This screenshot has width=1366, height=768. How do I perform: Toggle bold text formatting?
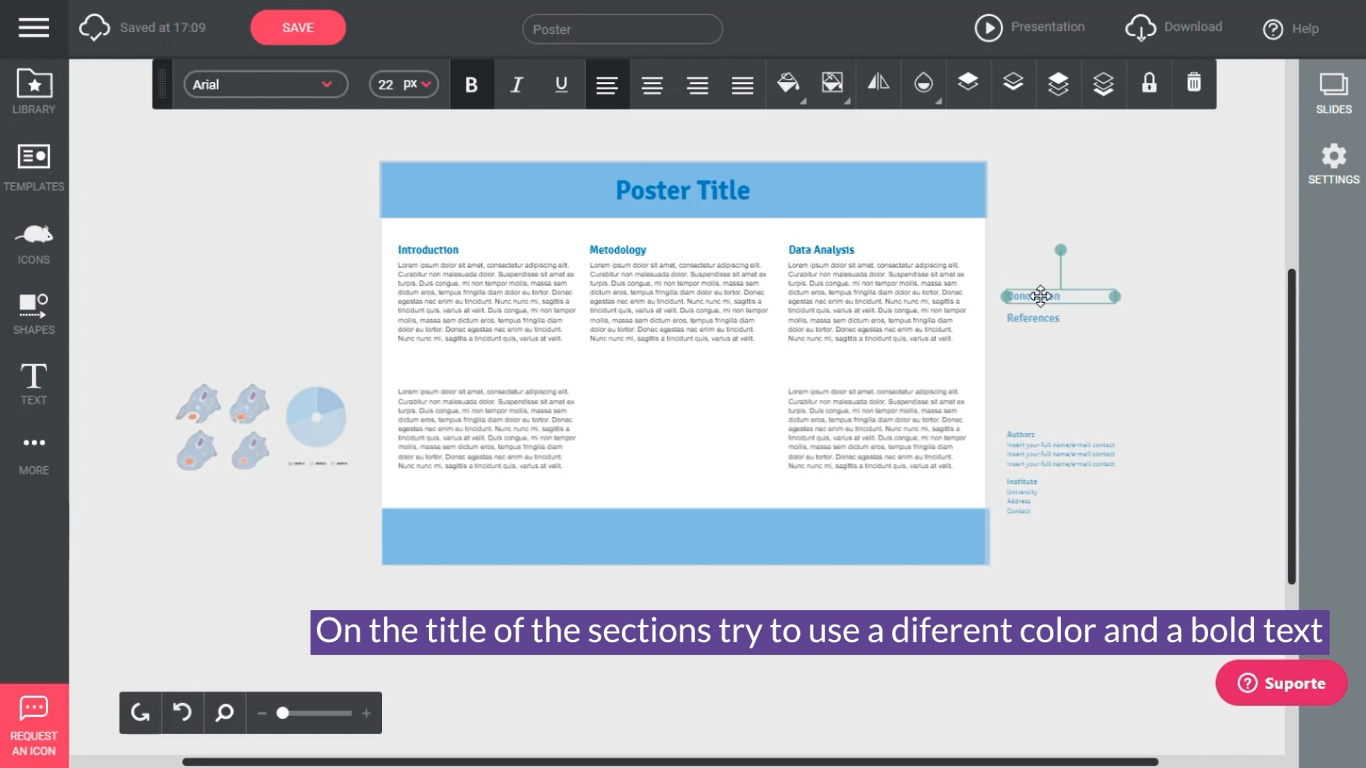coord(471,84)
